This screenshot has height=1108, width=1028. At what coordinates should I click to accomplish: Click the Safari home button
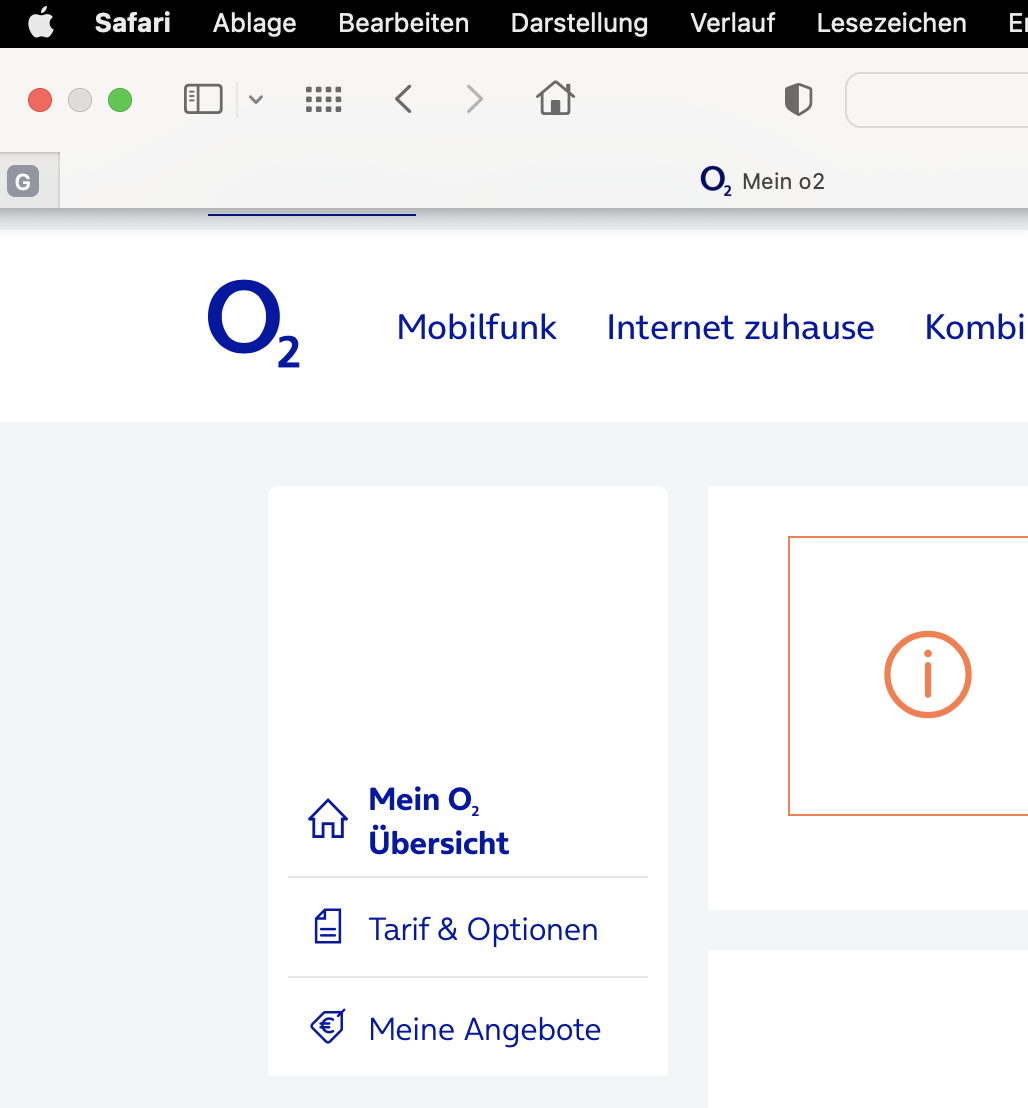click(x=555, y=99)
